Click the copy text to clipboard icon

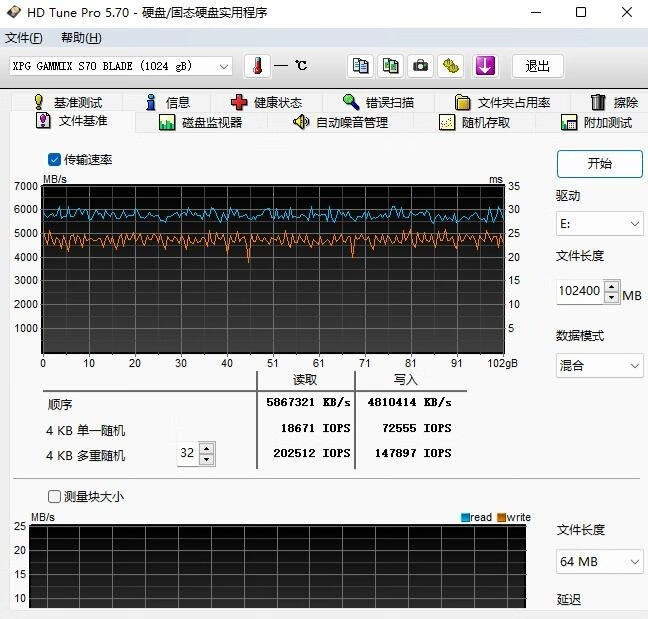[360, 66]
